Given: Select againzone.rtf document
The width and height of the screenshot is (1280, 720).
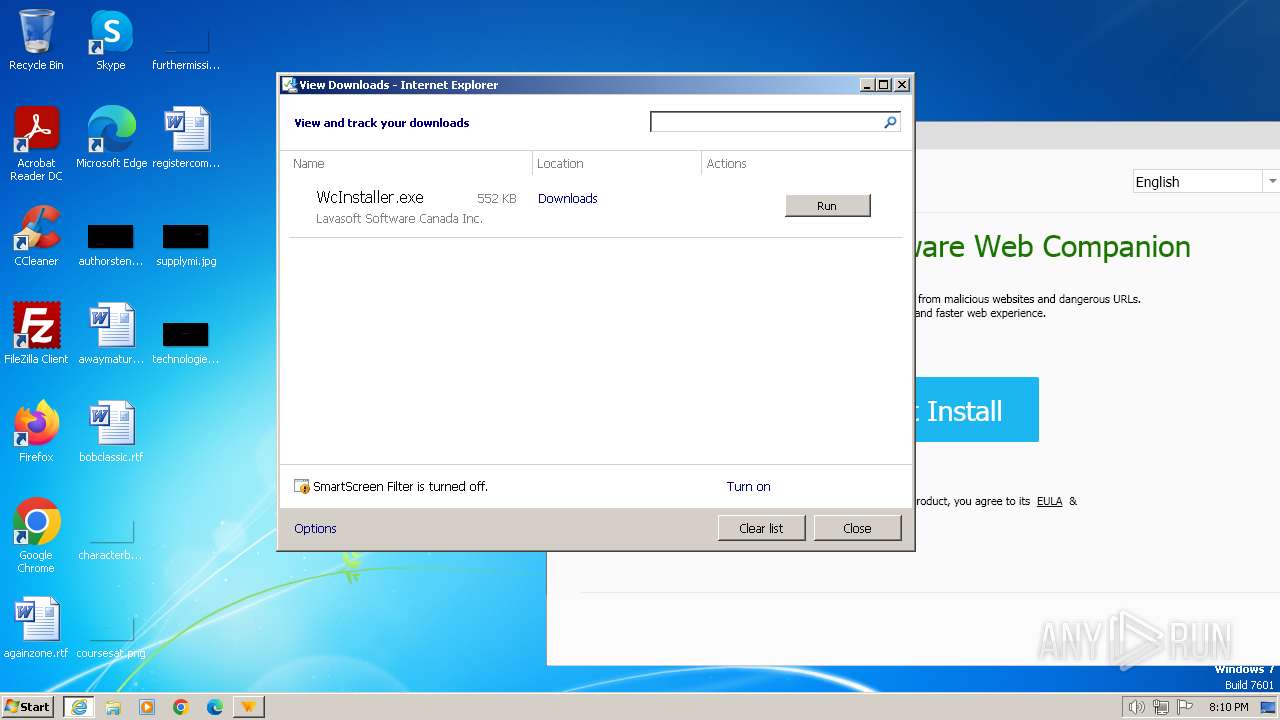Looking at the screenshot, I should [36, 627].
